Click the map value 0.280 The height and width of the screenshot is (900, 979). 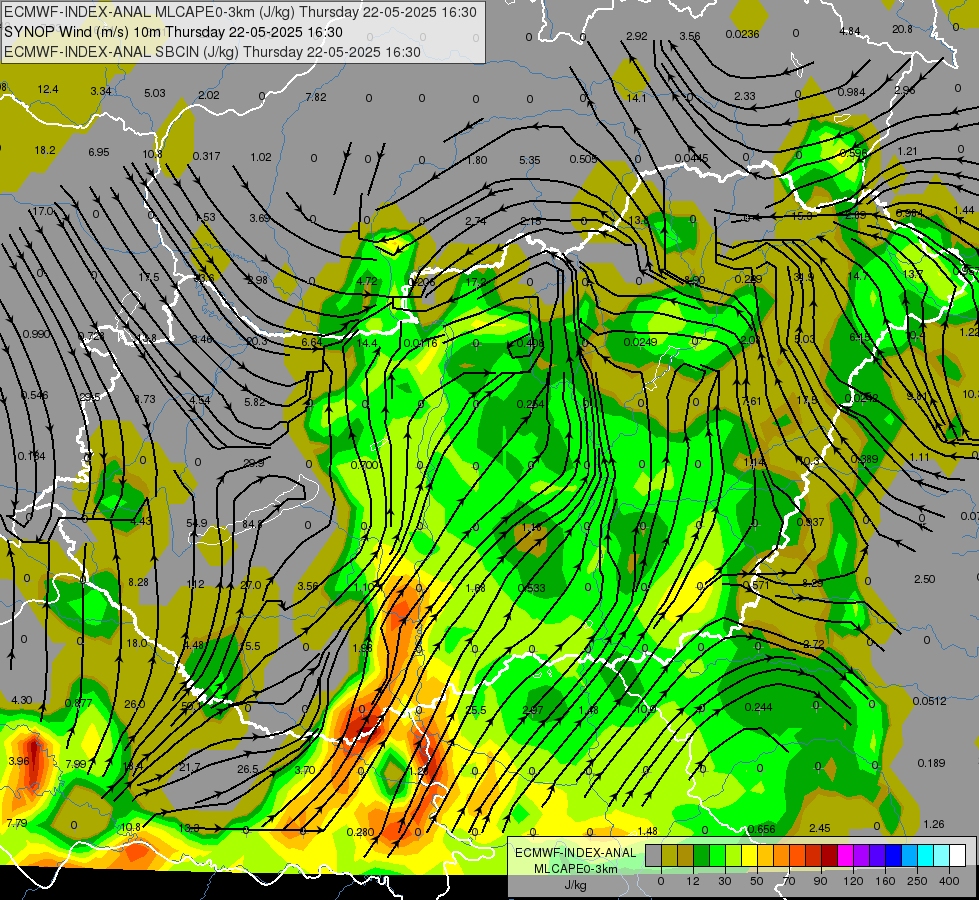pos(360,831)
